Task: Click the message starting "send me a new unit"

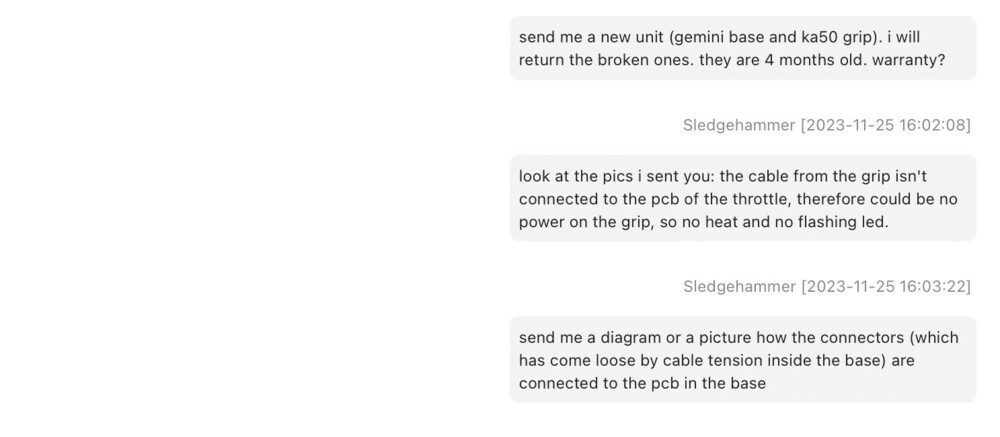Action: point(742,48)
